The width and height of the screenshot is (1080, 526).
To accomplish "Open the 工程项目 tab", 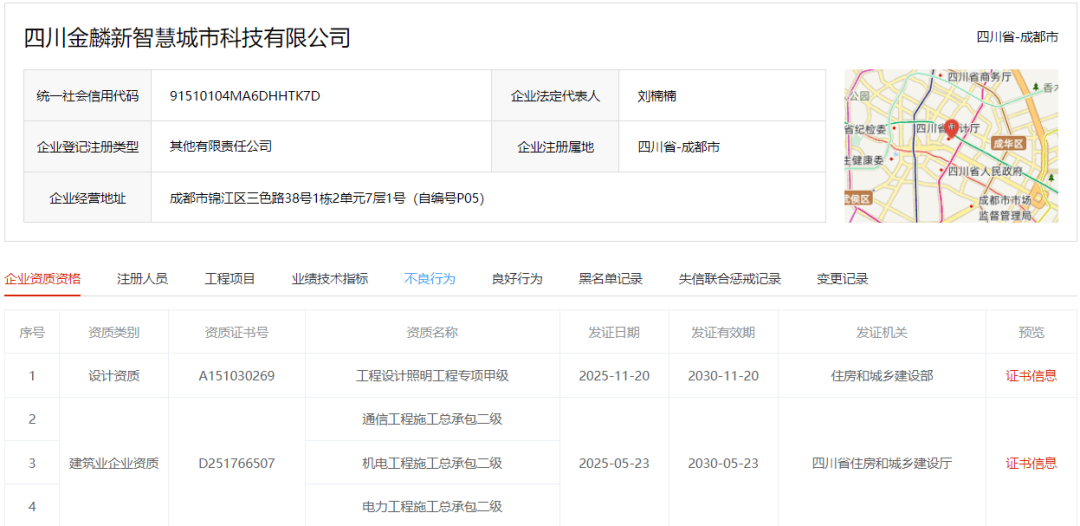I will point(230,279).
